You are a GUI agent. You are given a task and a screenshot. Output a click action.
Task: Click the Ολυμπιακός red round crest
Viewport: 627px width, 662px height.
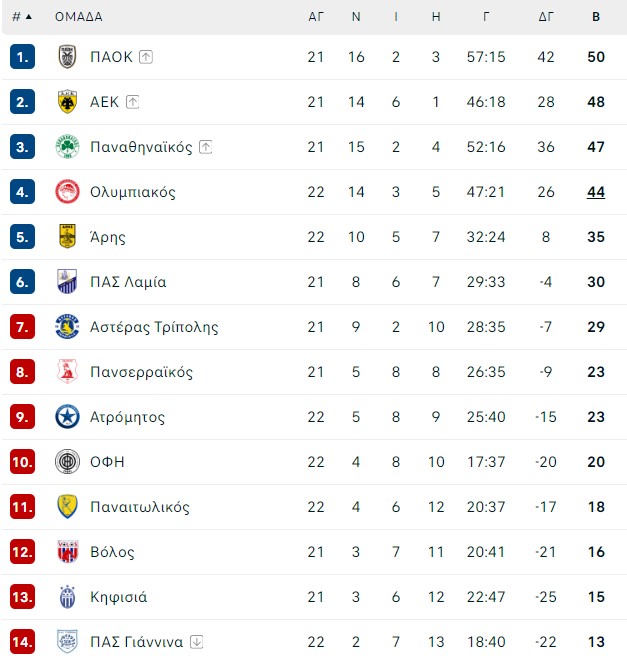pyautogui.click(x=67, y=192)
